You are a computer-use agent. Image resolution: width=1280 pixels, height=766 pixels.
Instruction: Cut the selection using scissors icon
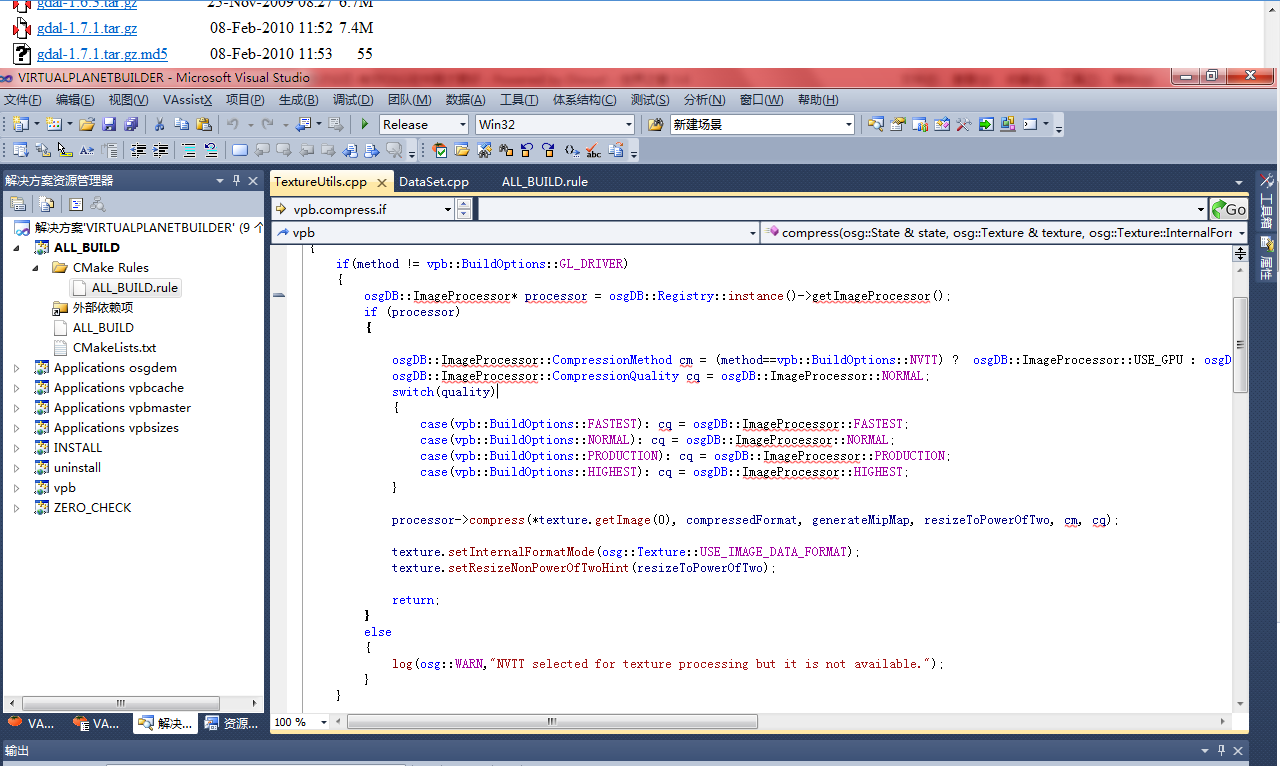click(x=159, y=124)
